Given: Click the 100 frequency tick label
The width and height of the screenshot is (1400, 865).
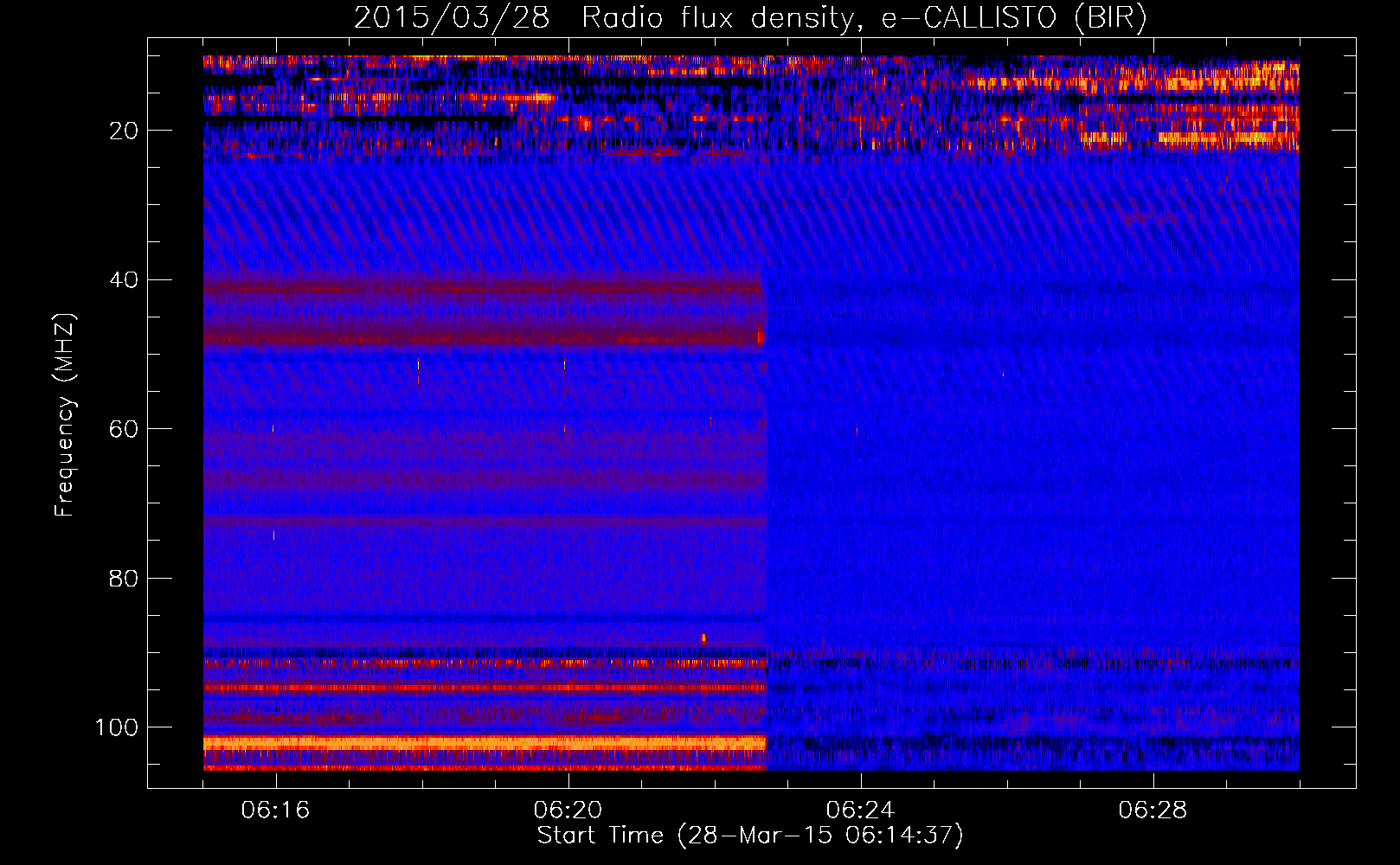Looking at the screenshot, I should 117,727.
